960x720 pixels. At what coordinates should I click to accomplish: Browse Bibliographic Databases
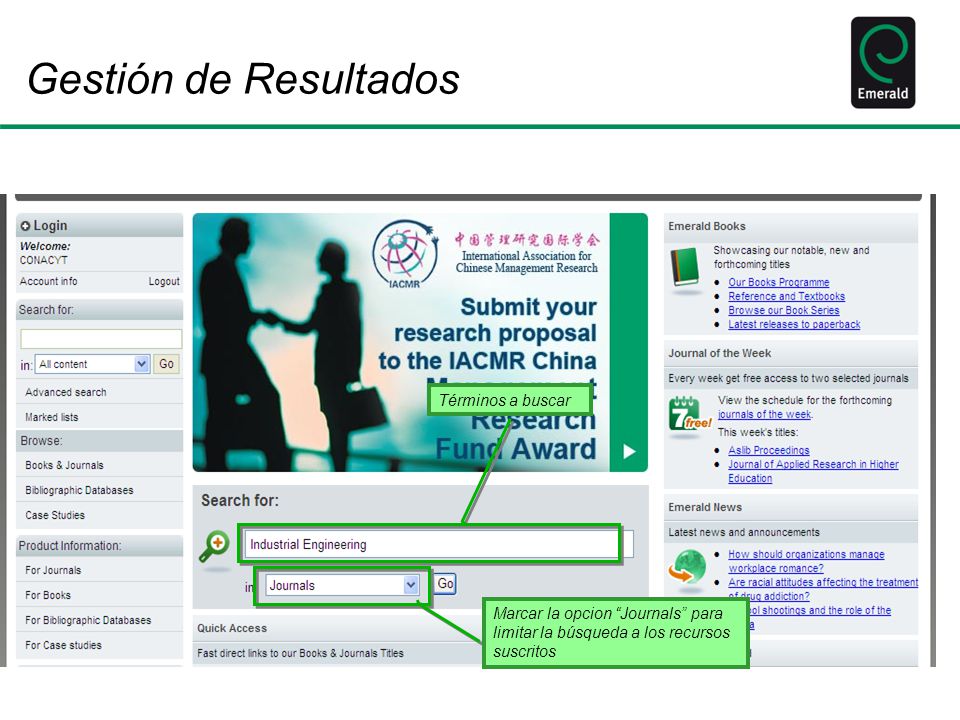coord(79,490)
